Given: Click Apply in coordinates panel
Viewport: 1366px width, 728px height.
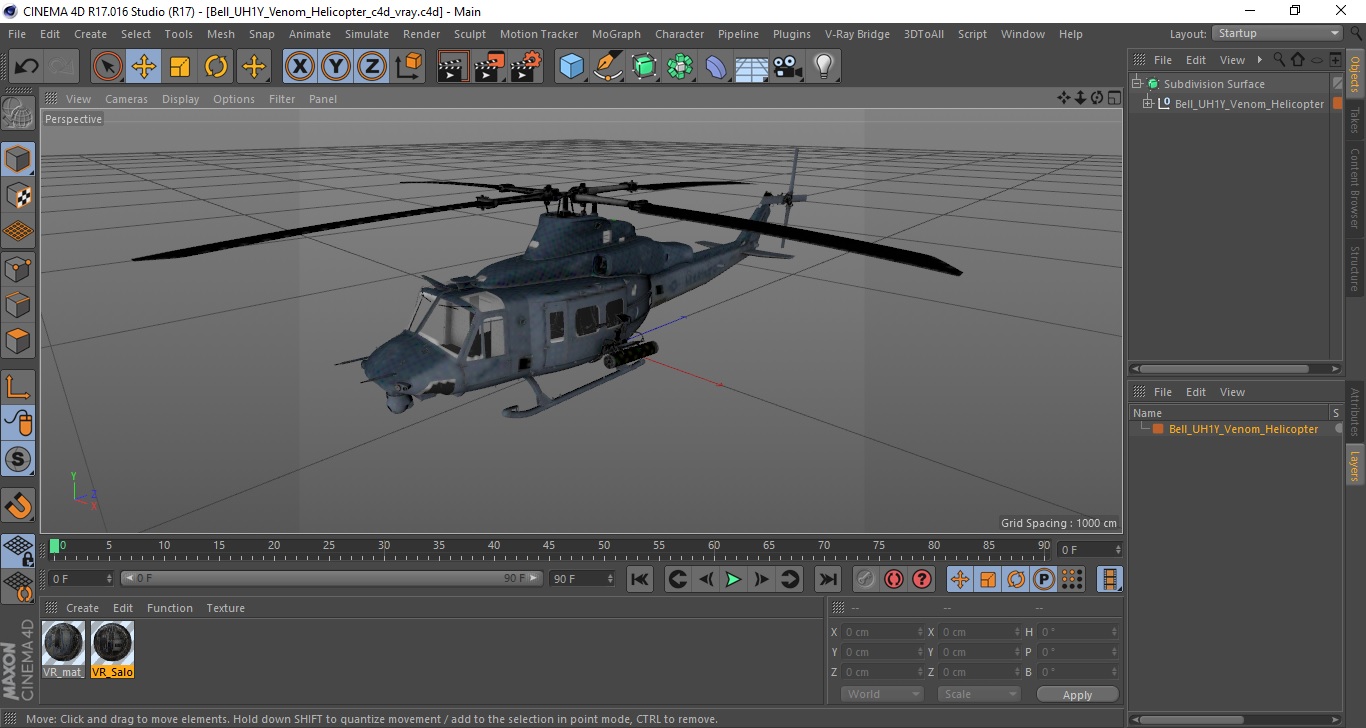Looking at the screenshot, I should coord(1077,694).
